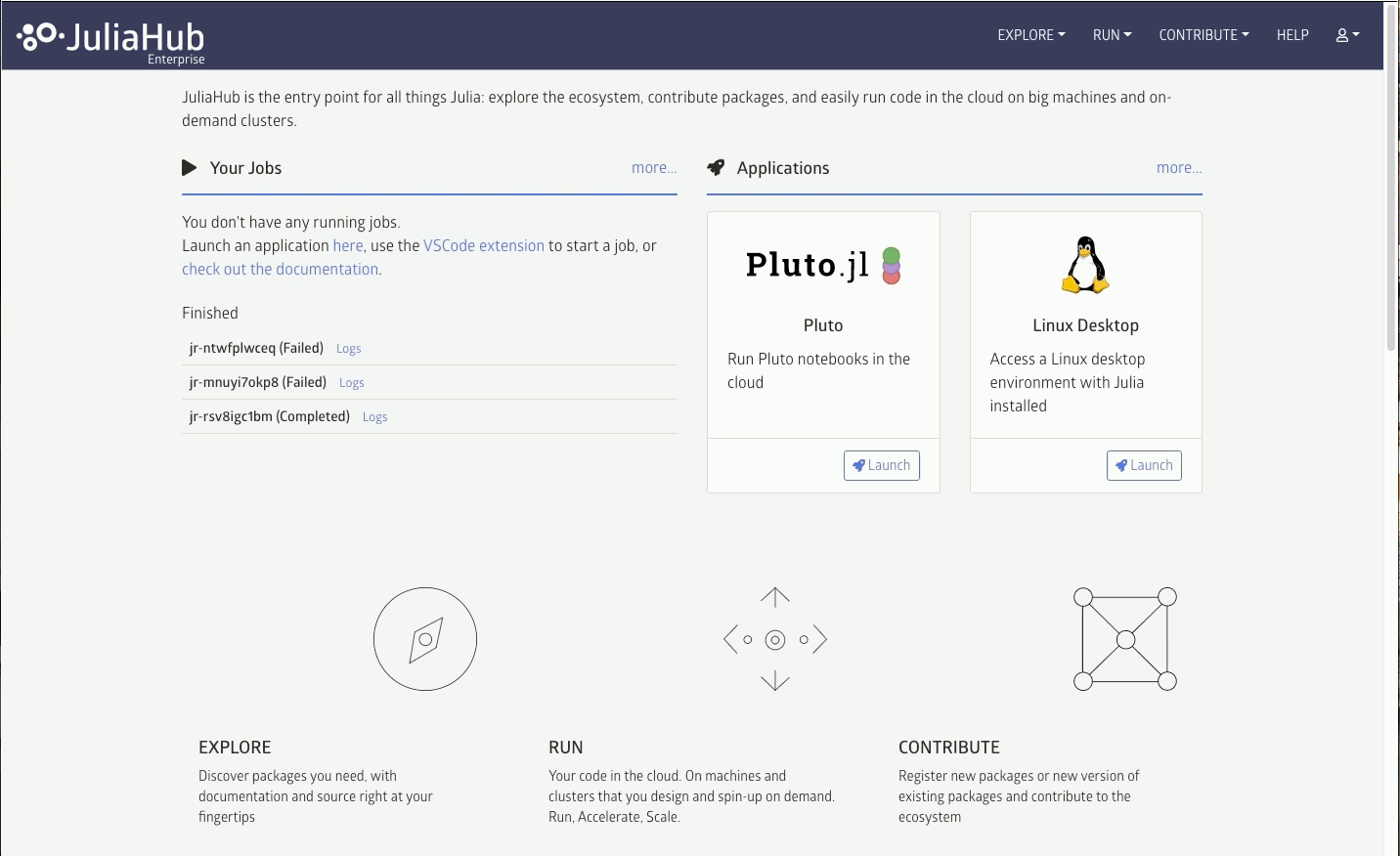Click the Pluto card title
This screenshot has width=1400, height=856.
click(823, 325)
